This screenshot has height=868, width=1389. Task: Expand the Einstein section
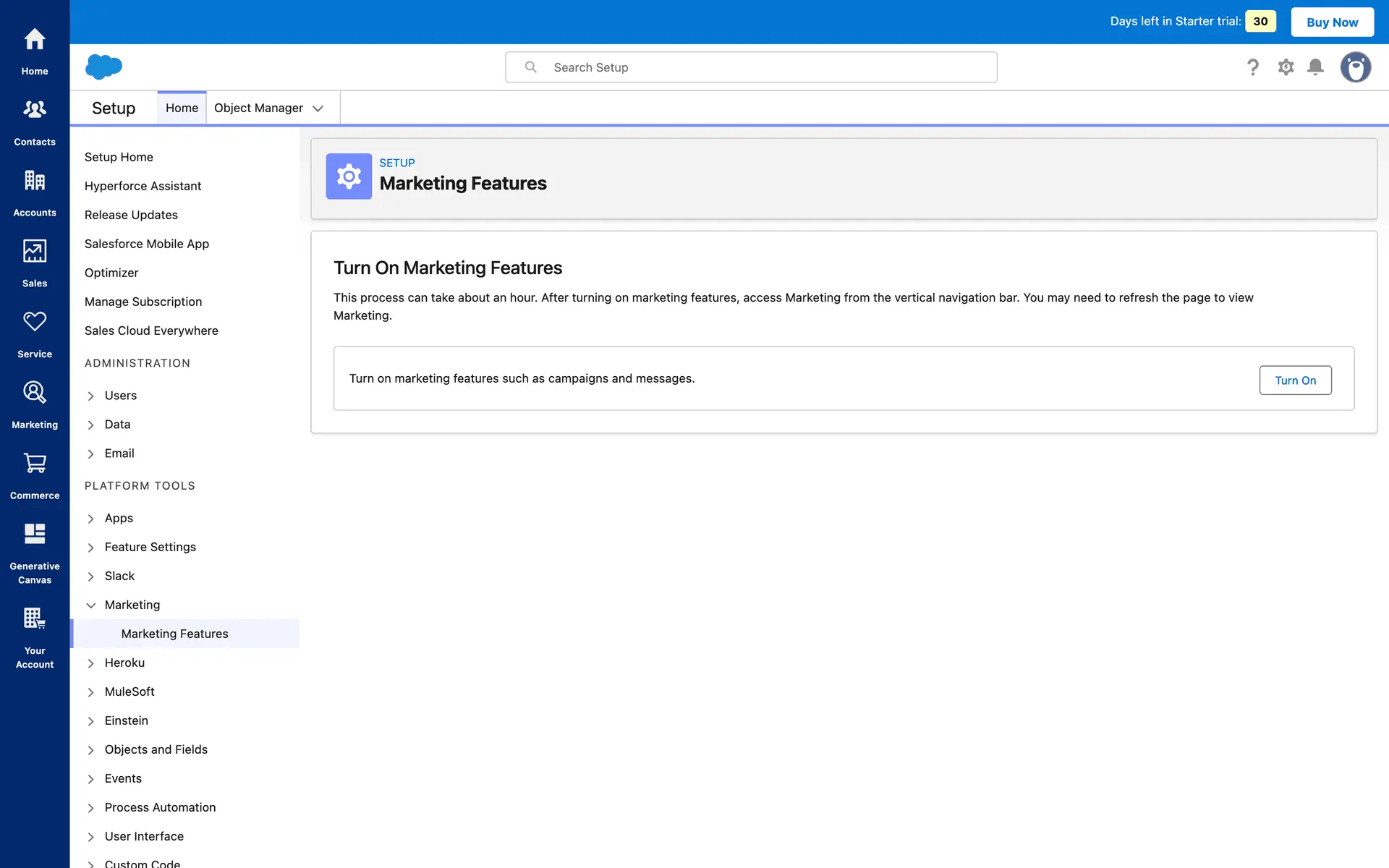[x=91, y=721]
